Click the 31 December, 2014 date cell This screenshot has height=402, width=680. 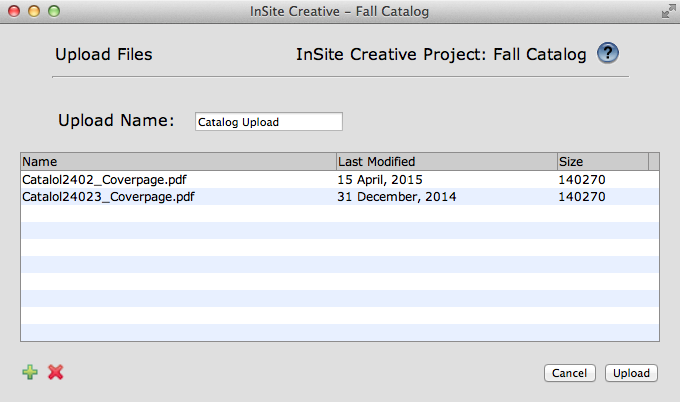tap(396, 197)
